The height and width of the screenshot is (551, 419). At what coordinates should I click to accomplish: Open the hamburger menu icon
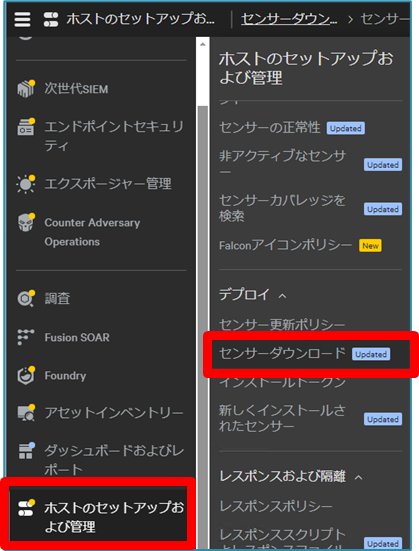(22, 19)
